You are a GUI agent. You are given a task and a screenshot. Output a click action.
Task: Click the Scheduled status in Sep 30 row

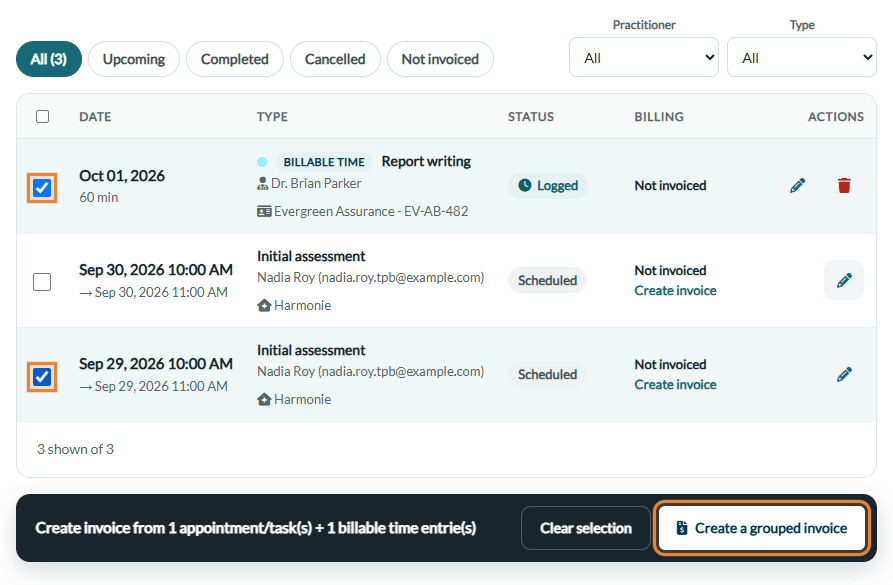point(547,280)
